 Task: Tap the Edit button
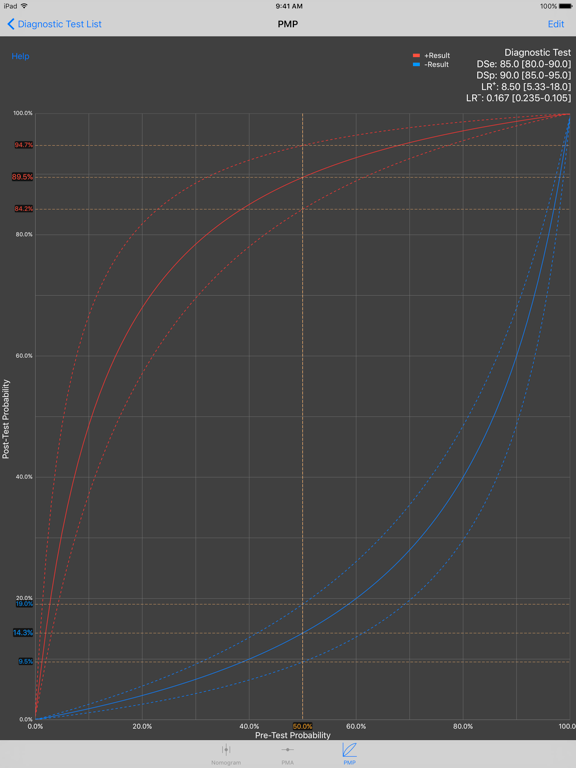556,24
